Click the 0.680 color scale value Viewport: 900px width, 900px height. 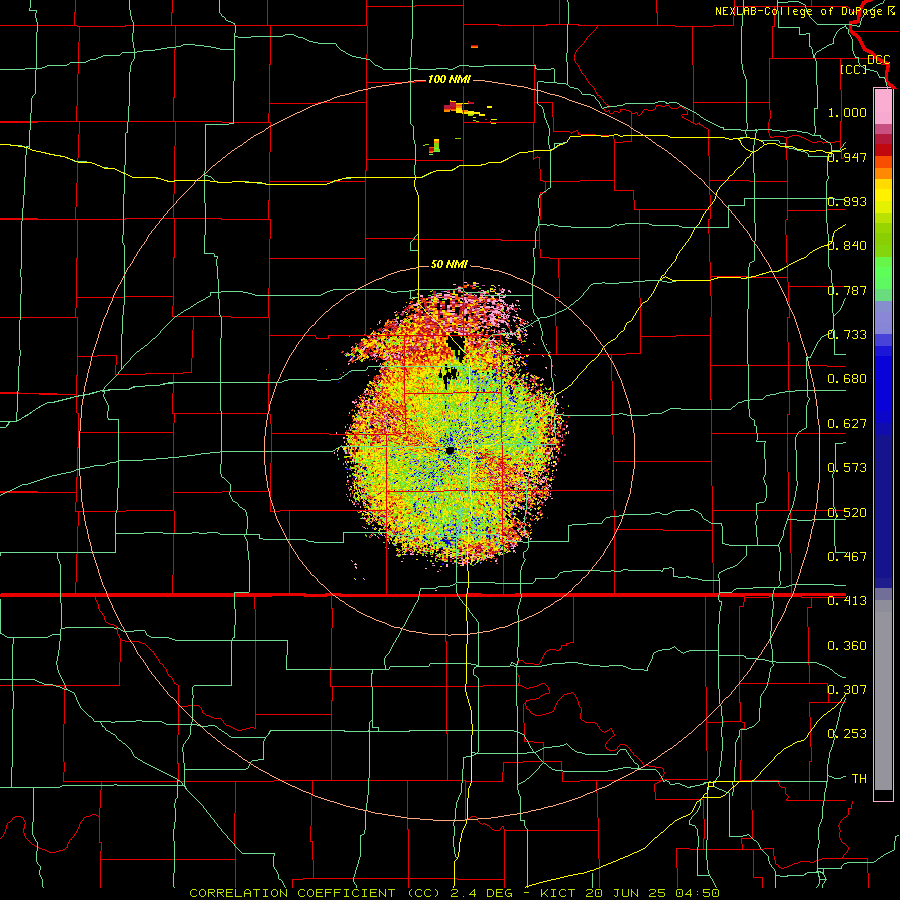click(847, 379)
